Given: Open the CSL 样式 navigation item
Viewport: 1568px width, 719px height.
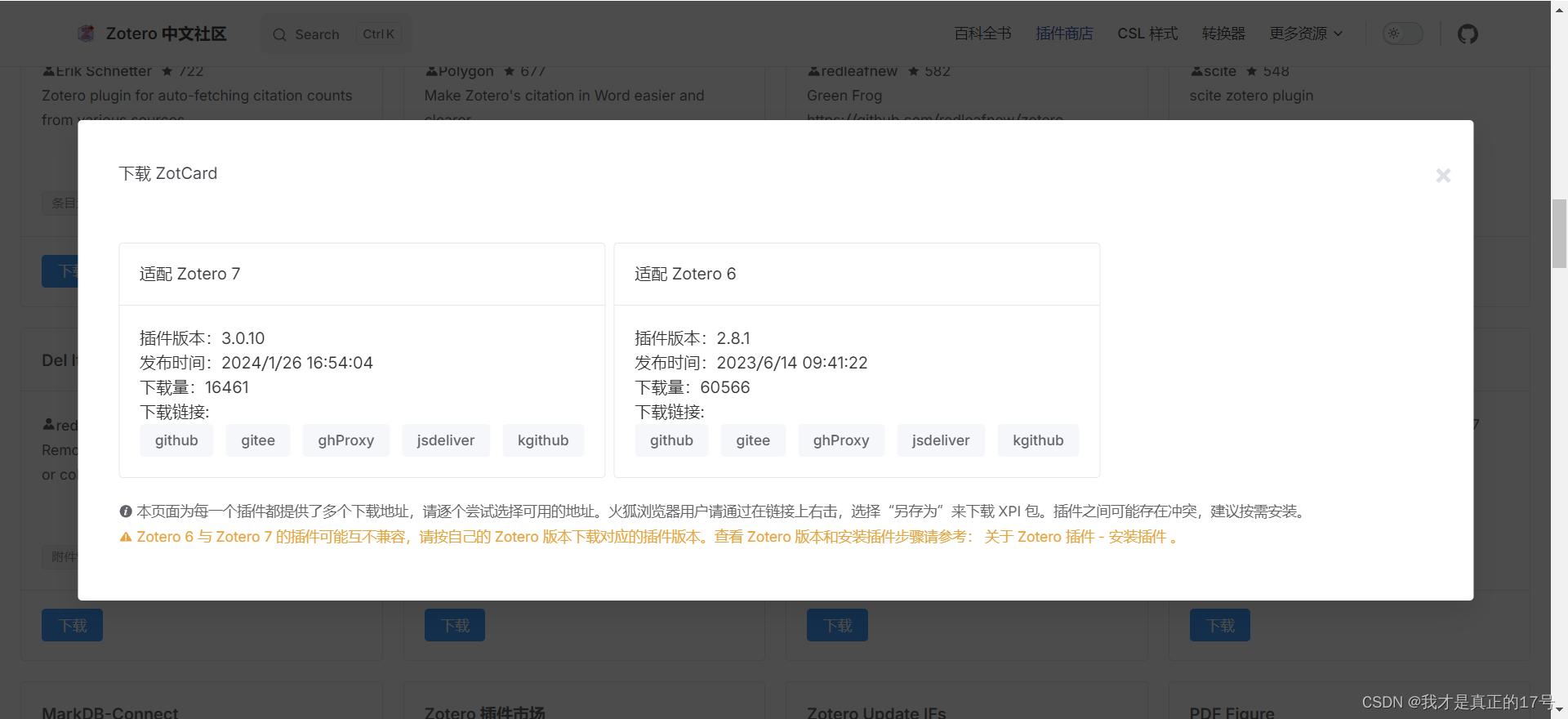Looking at the screenshot, I should [1147, 33].
